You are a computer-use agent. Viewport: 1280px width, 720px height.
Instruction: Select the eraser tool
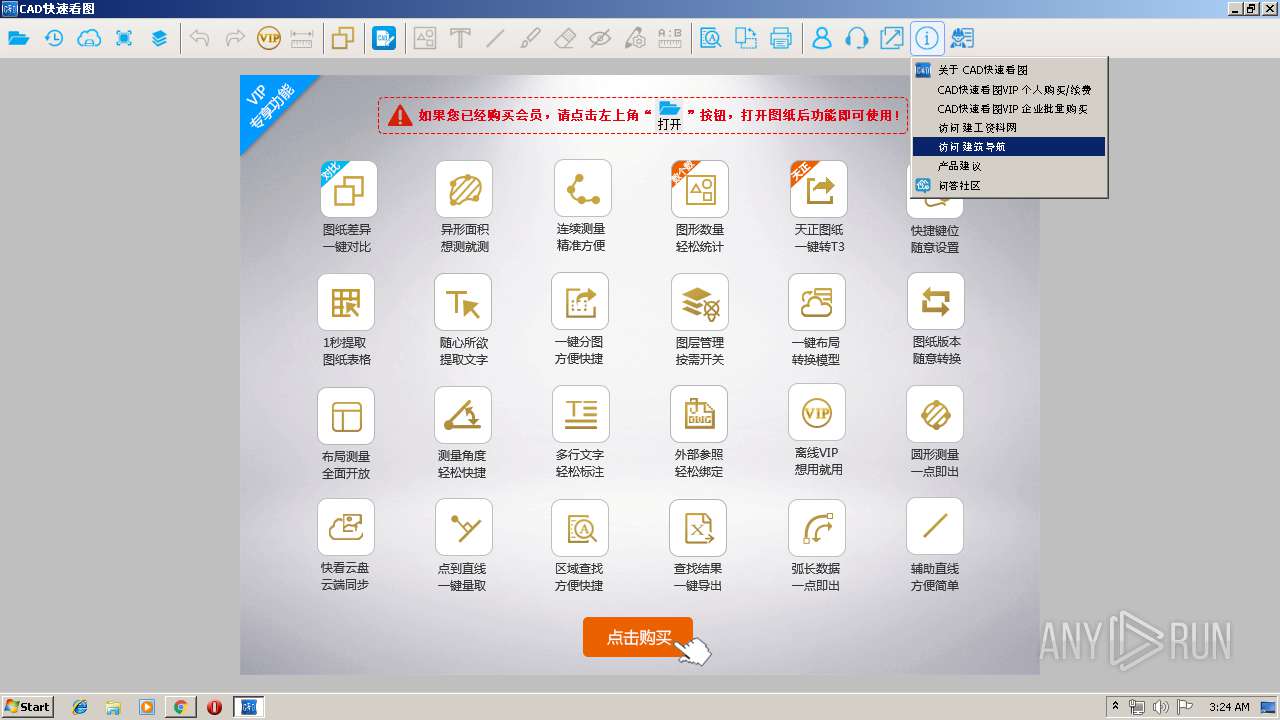[565, 39]
